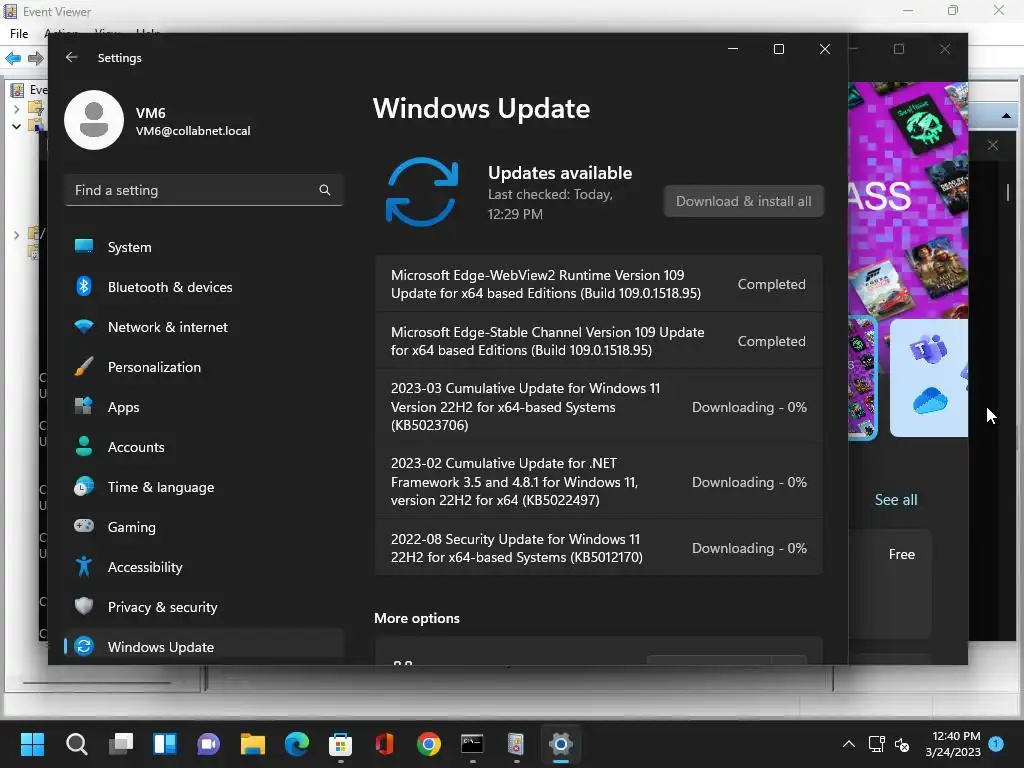Select Edge-Stable Channel update entry
The width and height of the screenshot is (1024, 768).
coord(599,341)
